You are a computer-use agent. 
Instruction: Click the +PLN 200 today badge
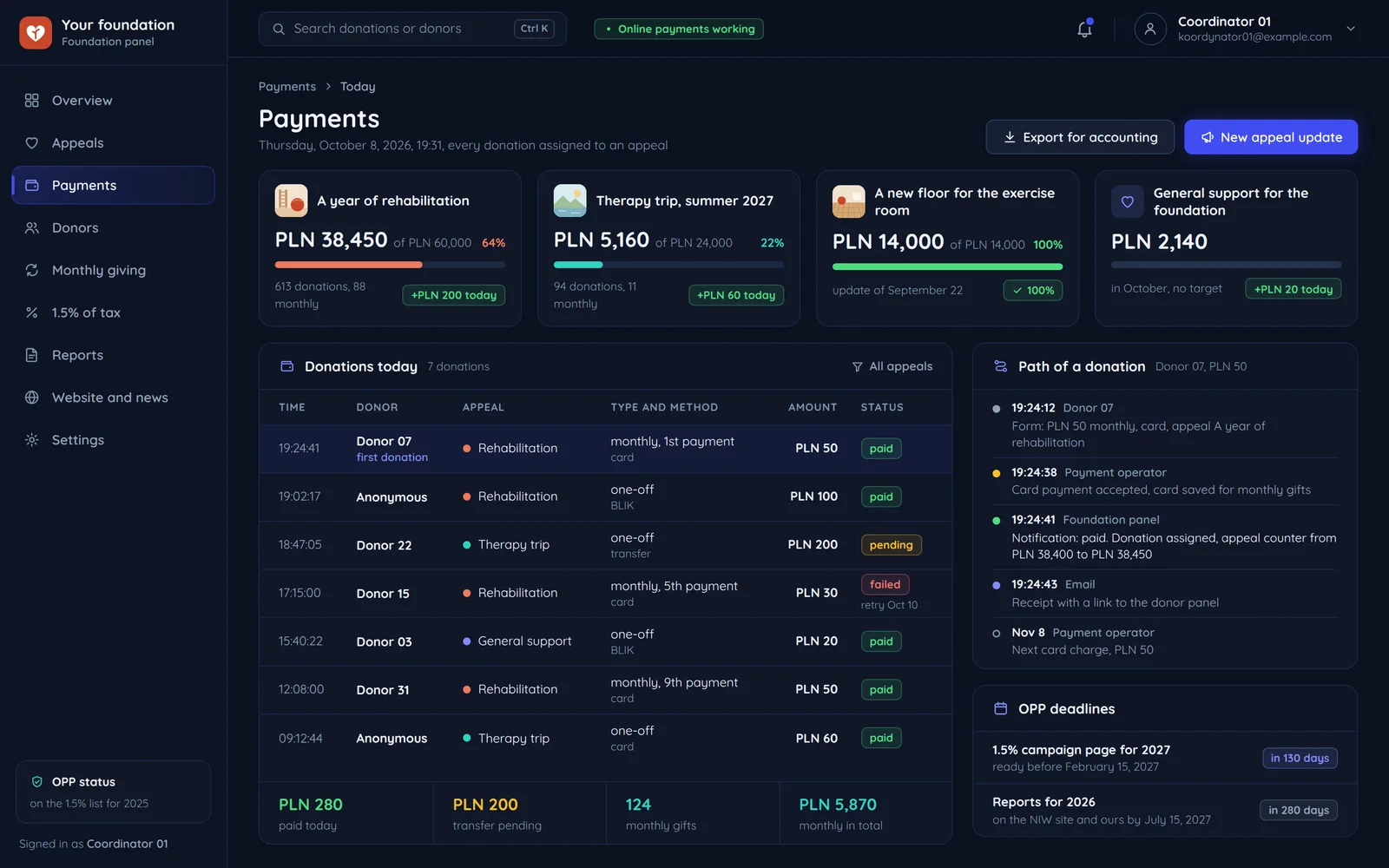(453, 295)
